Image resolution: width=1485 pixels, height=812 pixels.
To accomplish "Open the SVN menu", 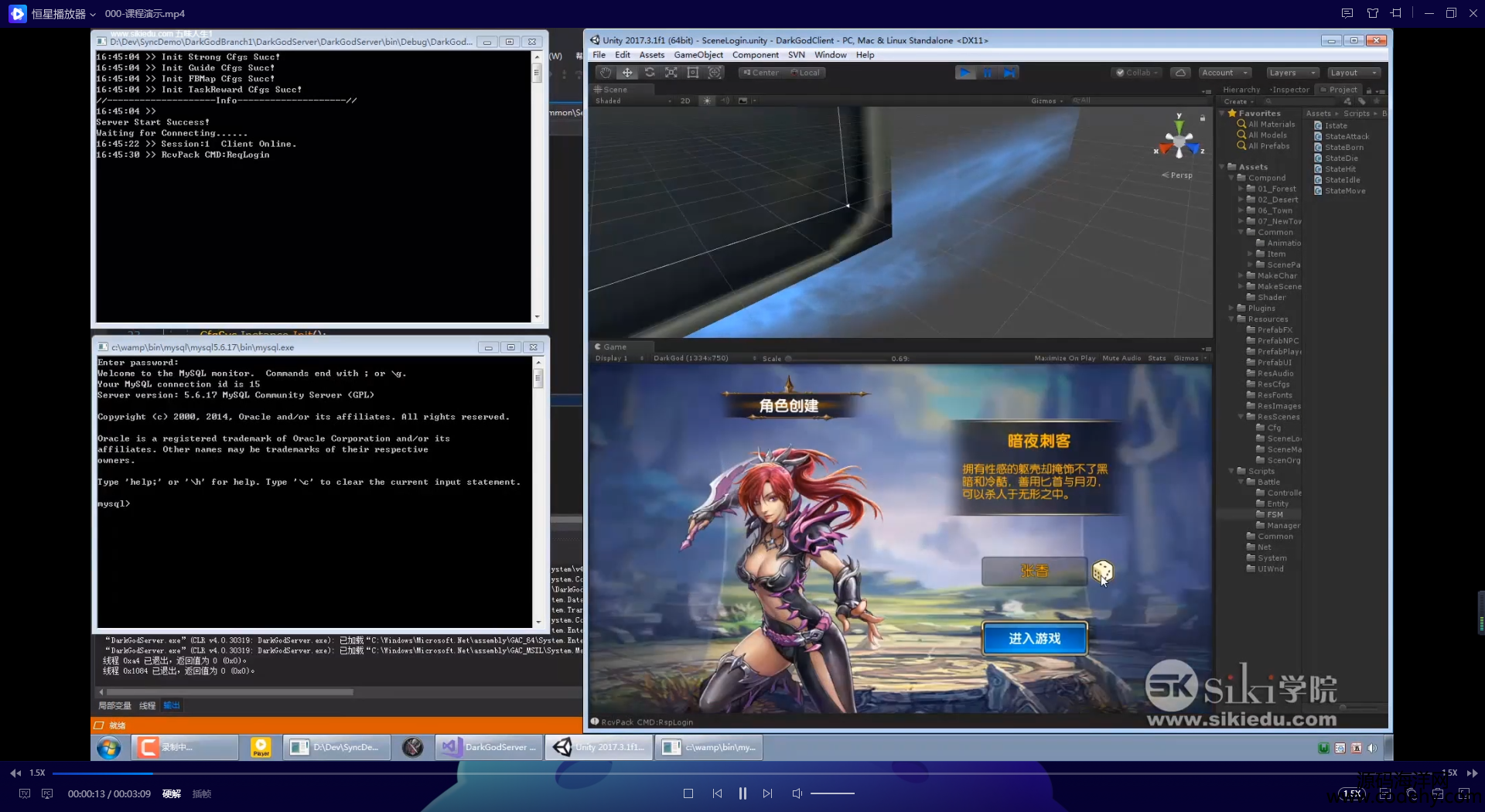I will (x=796, y=55).
